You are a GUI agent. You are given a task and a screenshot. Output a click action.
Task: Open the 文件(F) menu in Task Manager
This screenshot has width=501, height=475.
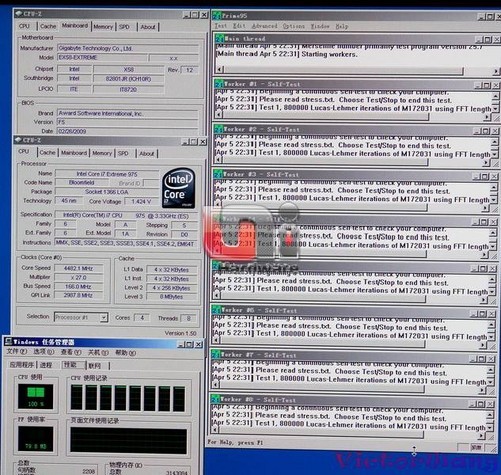click(17, 352)
